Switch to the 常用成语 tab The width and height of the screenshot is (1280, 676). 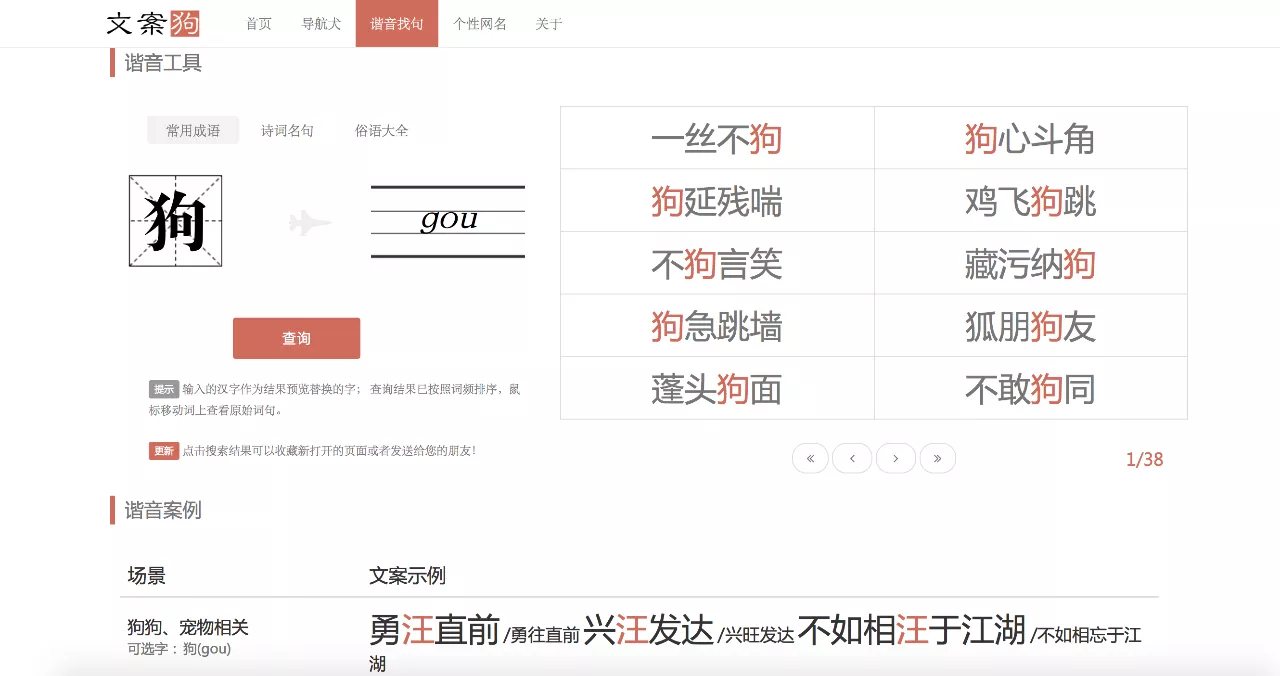pos(193,130)
